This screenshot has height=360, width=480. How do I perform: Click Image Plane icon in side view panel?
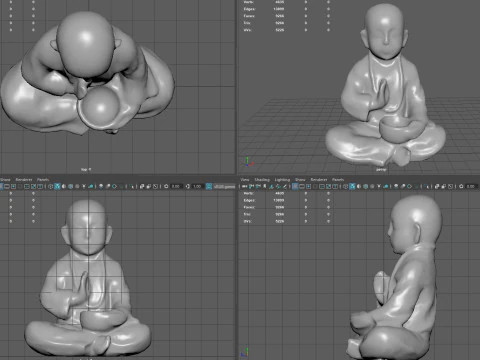click(x=271, y=186)
